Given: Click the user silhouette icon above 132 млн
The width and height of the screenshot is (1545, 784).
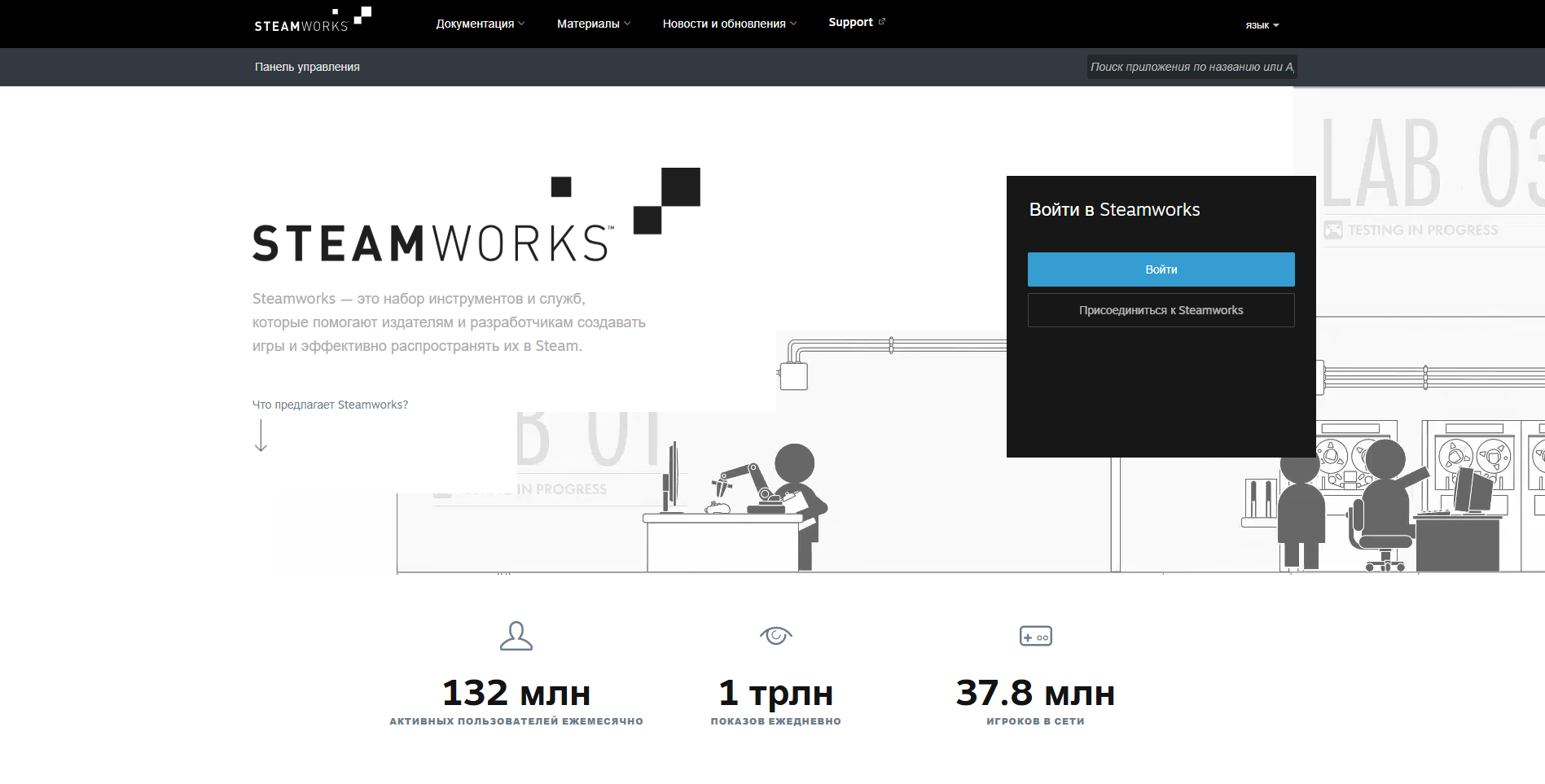Looking at the screenshot, I should (x=516, y=636).
